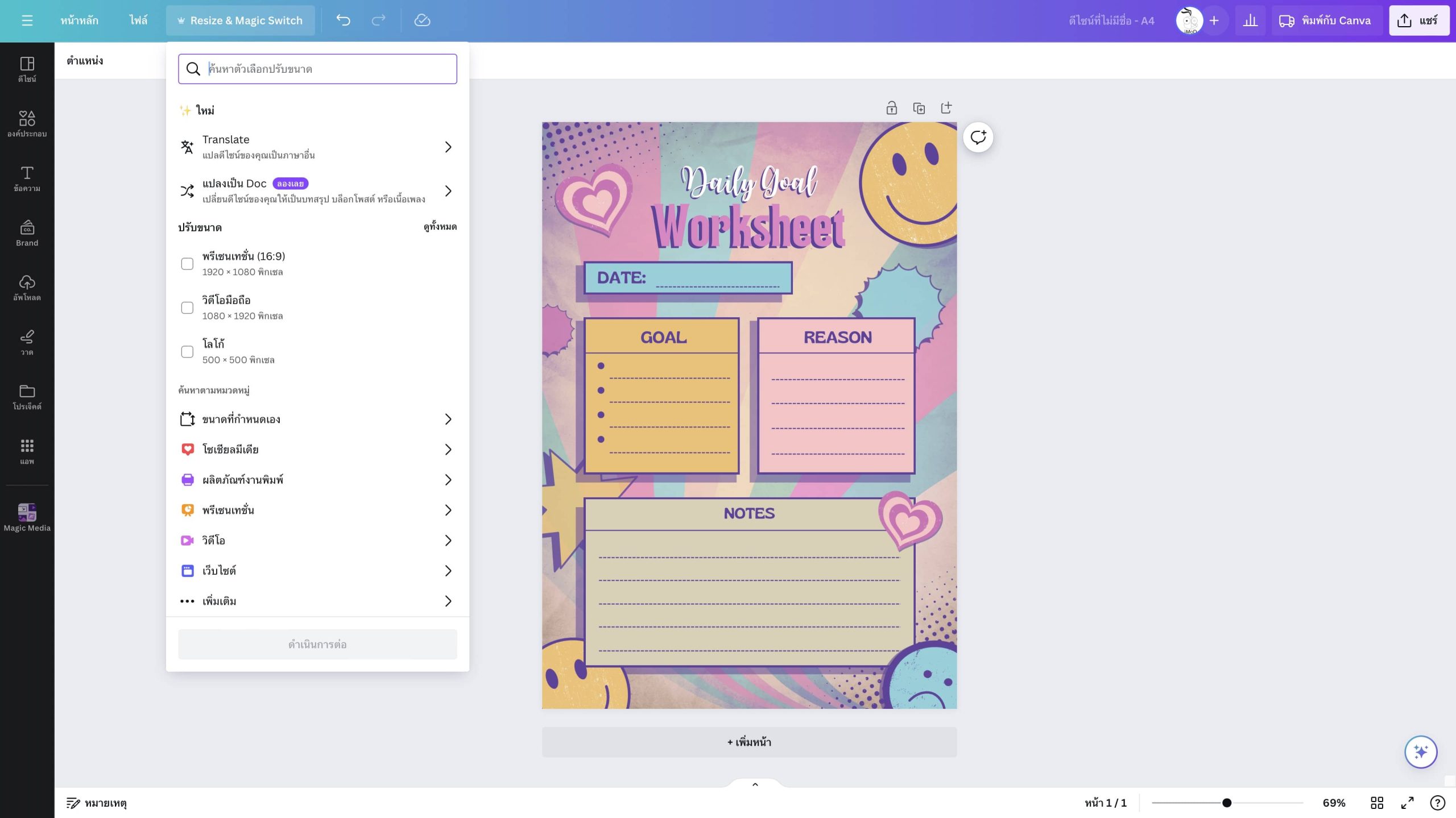
Task: Lock the page with padlock icon
Action: click(891, 108)
